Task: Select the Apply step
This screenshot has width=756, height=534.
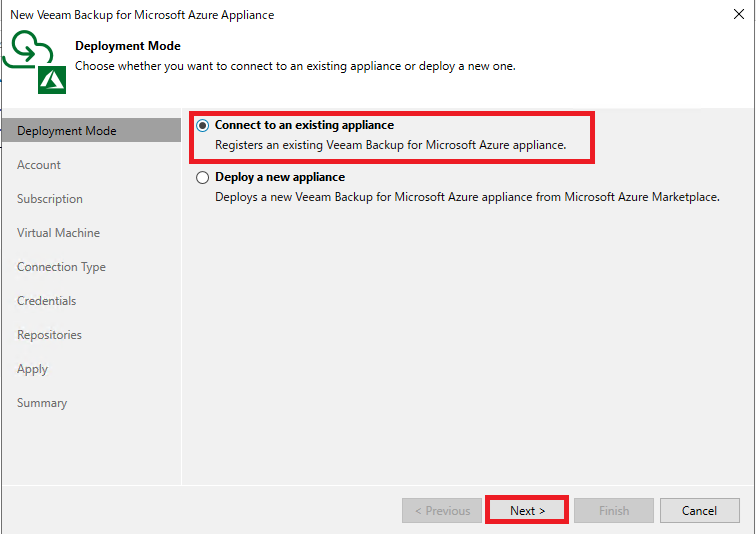Action: (32, 369)
